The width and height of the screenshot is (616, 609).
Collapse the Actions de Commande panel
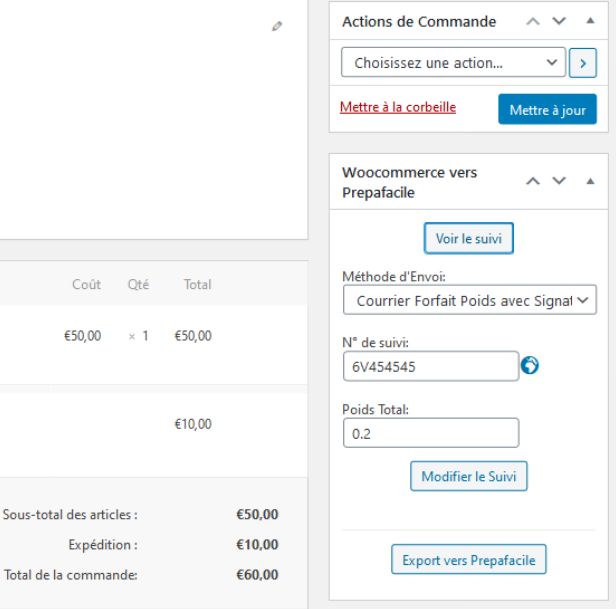point(590,21)
